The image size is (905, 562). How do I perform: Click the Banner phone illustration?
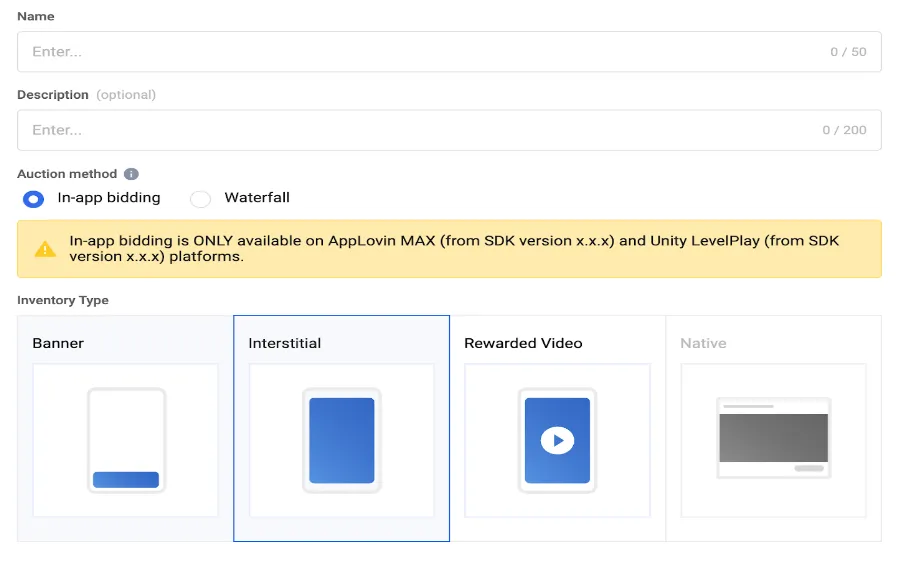[126, 440]
